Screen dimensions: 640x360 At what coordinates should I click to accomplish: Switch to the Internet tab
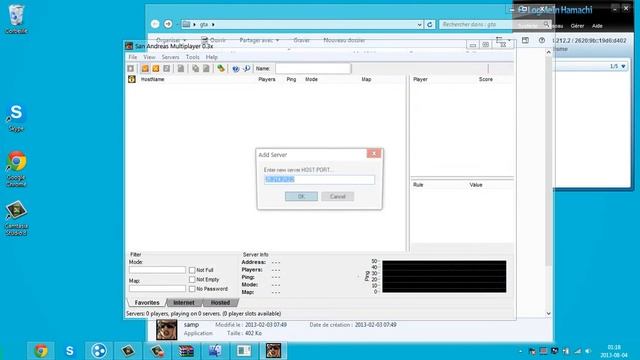point(184,302)
